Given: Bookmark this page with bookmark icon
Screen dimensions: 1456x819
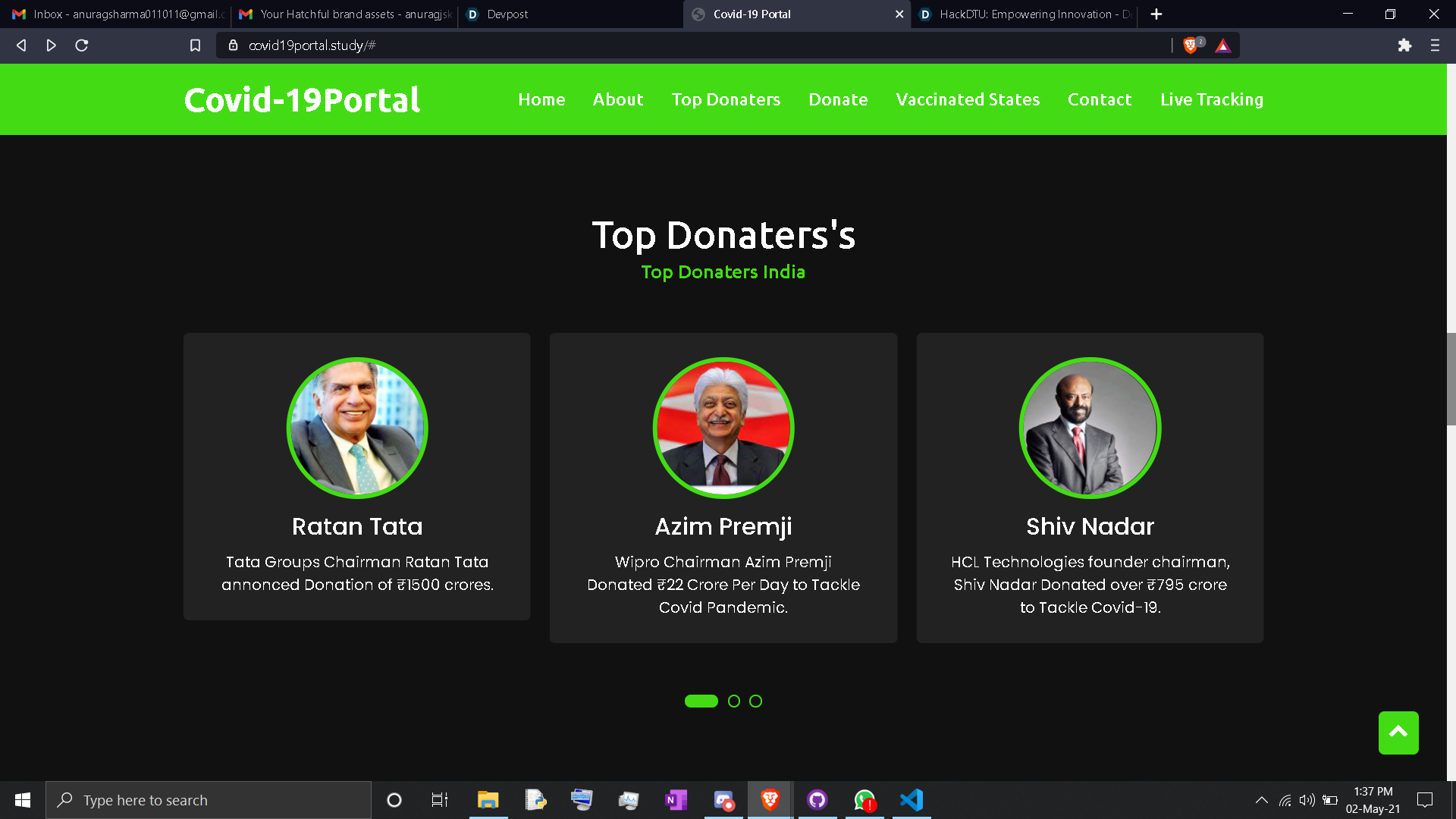Looking at the screenshot, I should [195, 45].
